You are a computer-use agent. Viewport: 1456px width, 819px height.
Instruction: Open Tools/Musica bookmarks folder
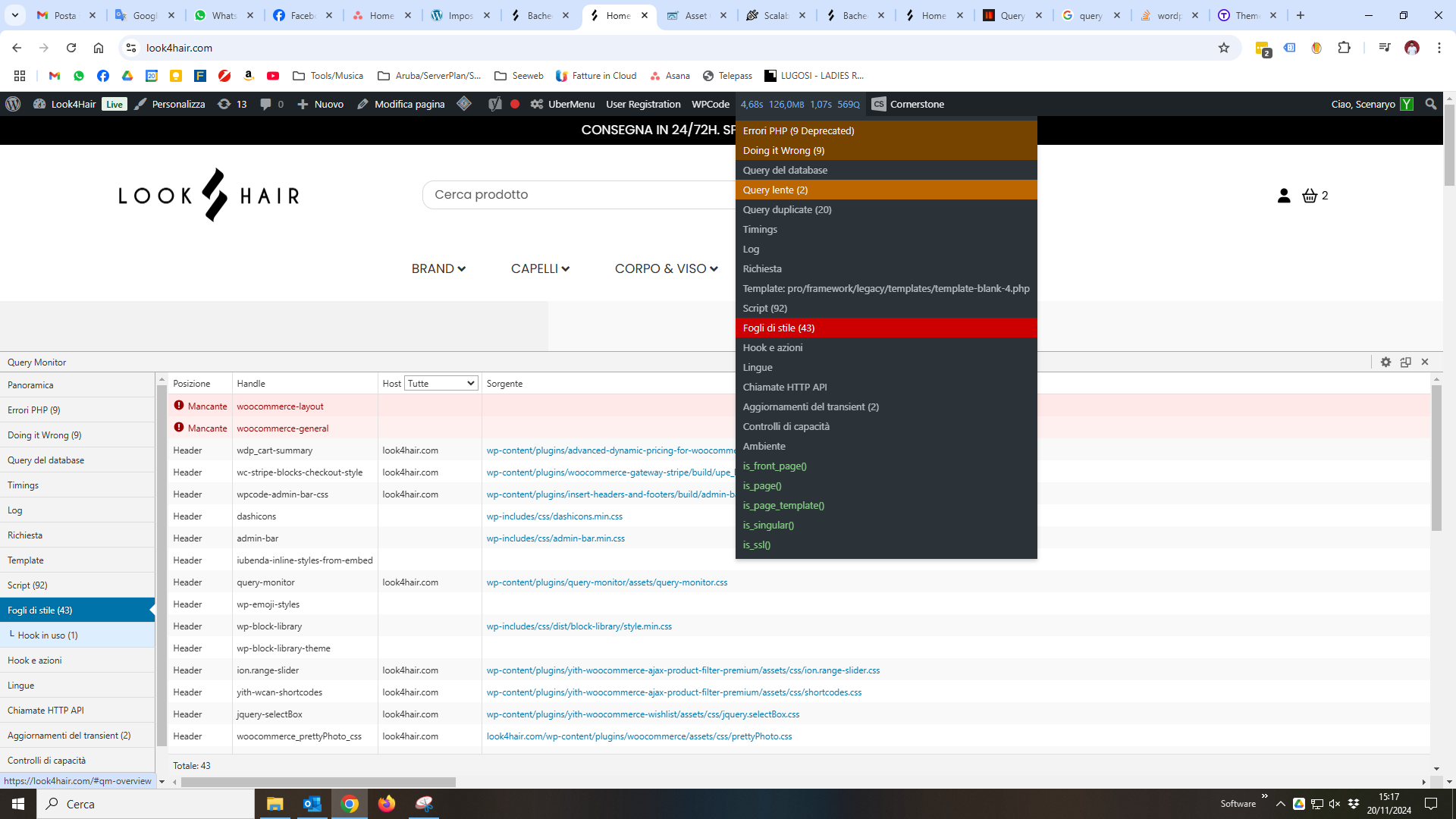pyautogui.click(x=328, y=75)
